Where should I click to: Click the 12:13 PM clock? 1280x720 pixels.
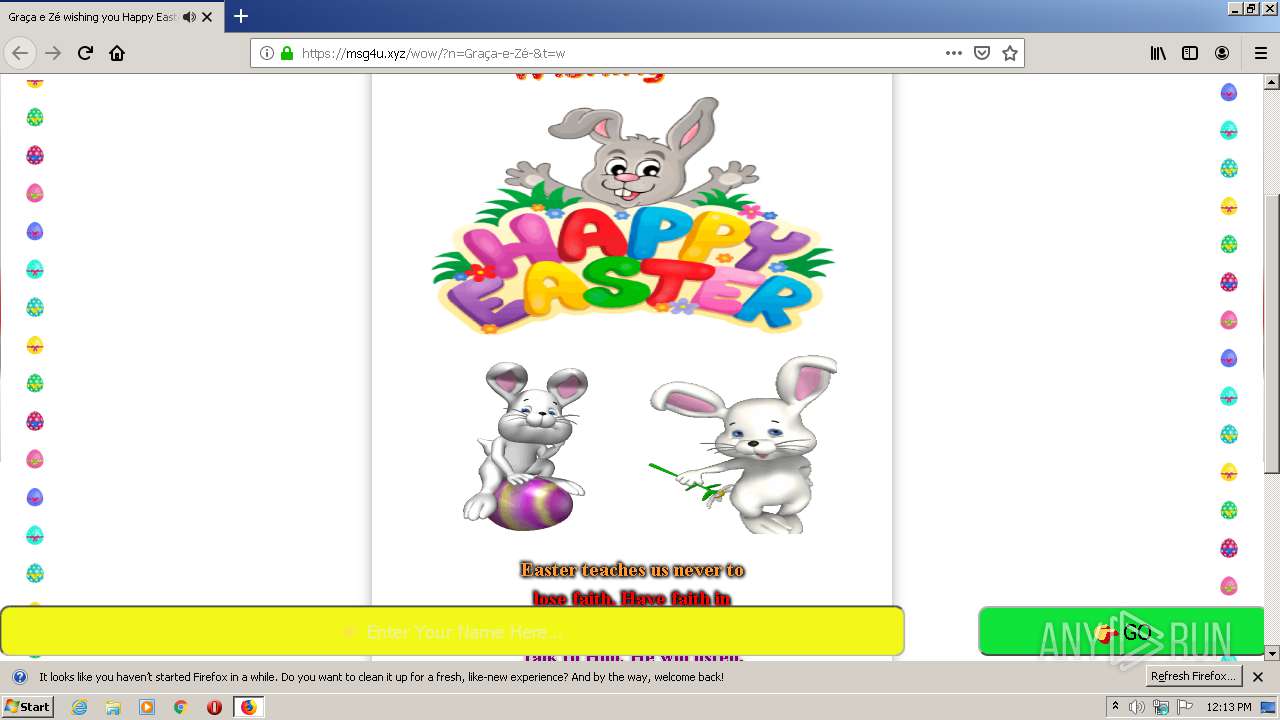click(1229, 707)
